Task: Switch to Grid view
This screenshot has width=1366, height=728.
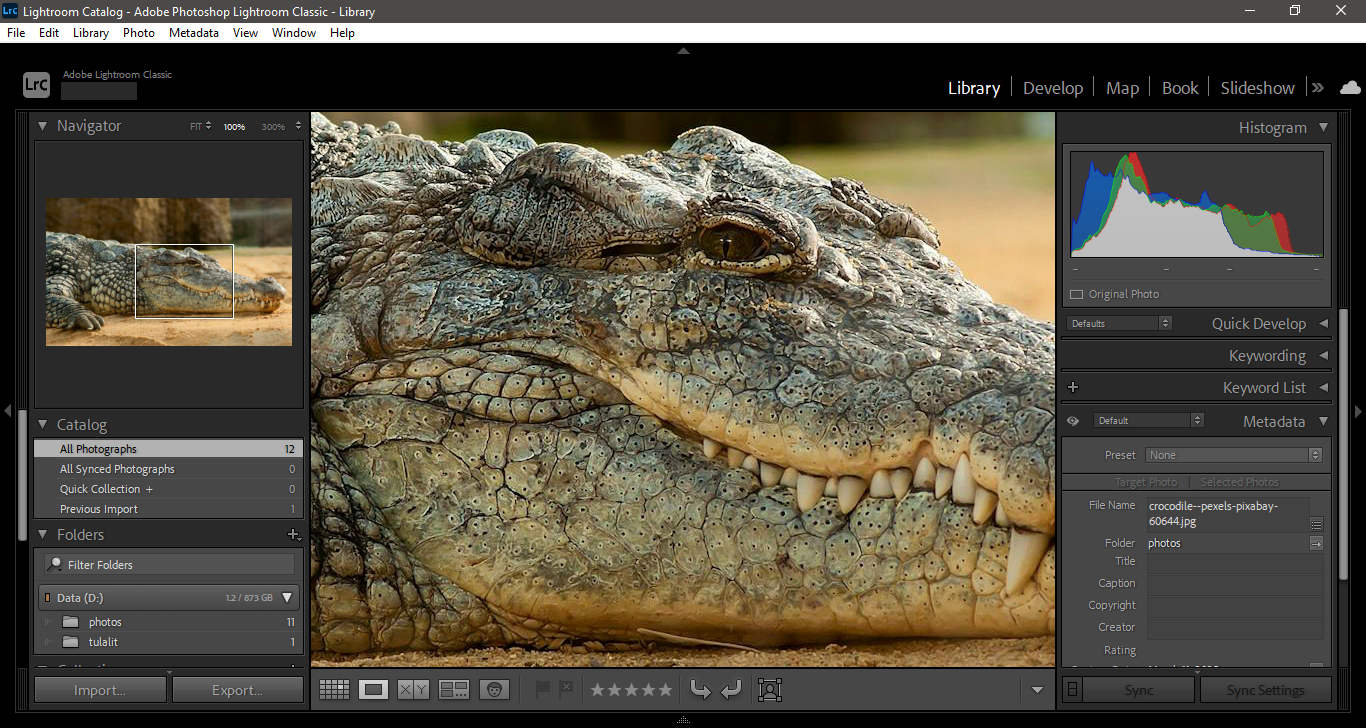Action: coord(334,689)
